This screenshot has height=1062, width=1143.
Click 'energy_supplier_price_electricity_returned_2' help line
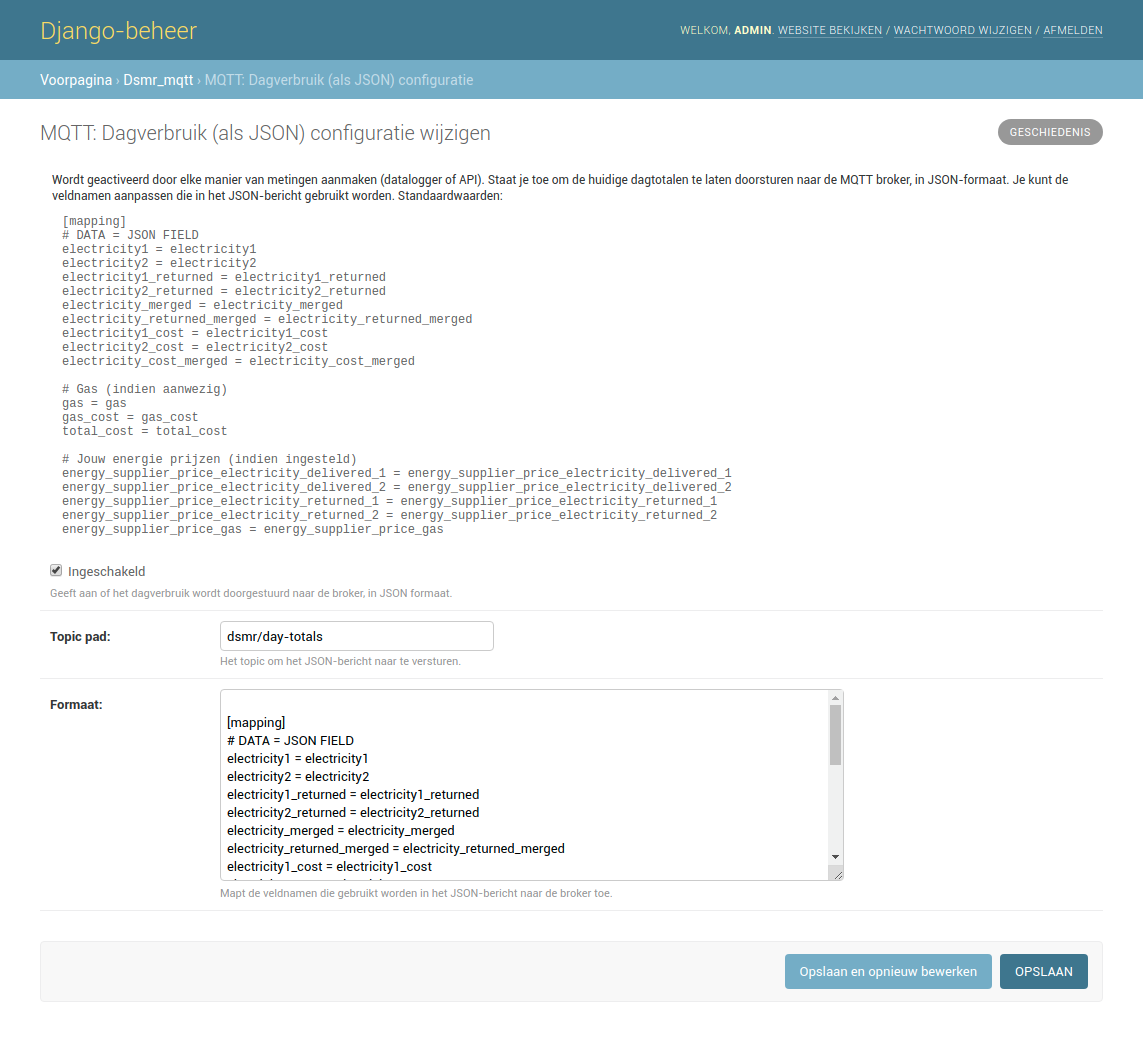coord(389,515)
